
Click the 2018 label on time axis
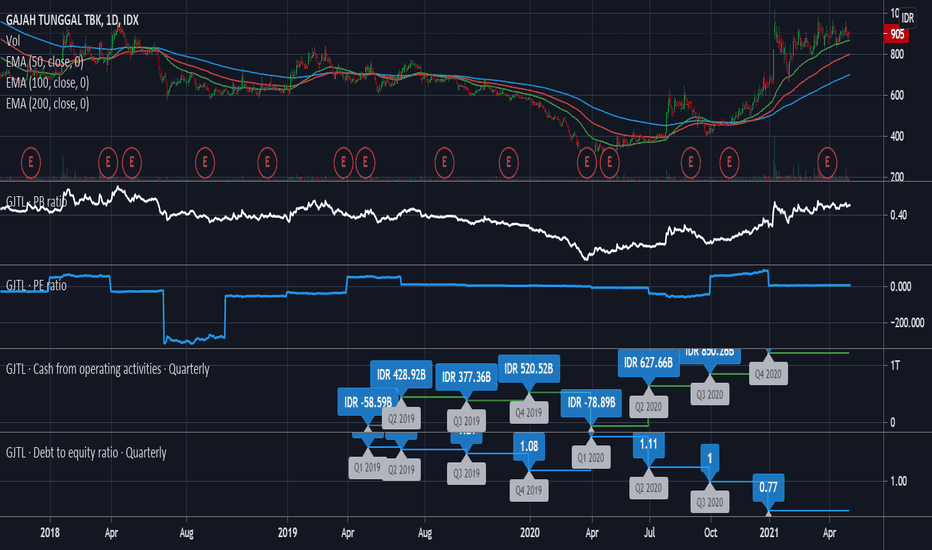coord(50,533)
